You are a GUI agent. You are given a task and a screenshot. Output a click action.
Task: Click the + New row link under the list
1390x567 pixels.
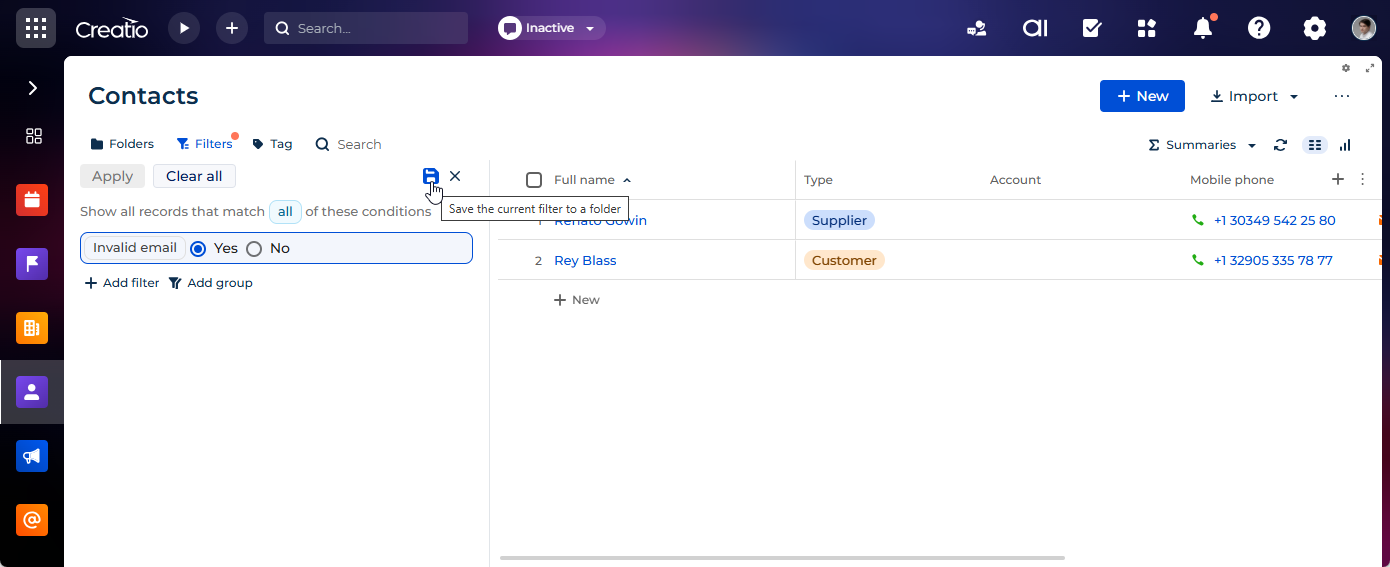577,300
